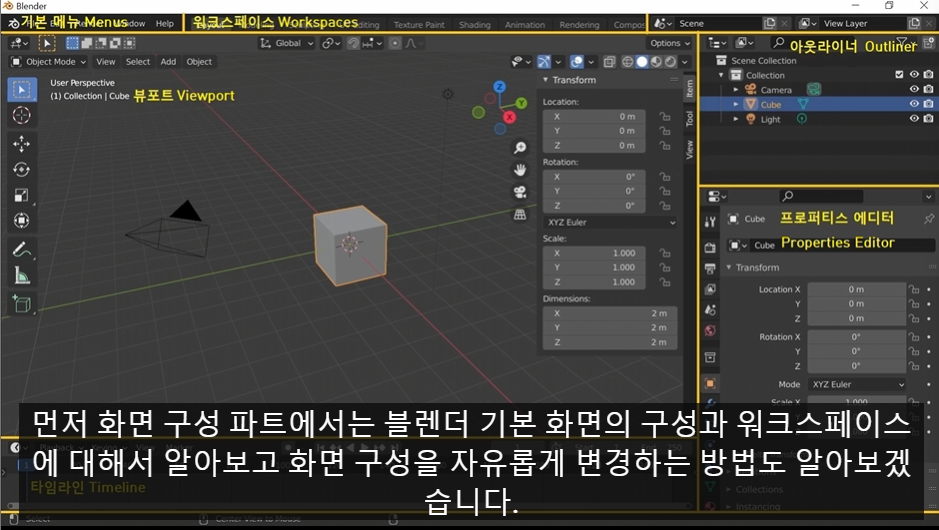Disable Cube in renders via camera icon
939x530 pixels.
pyautogui.click(x=928, y=104)
